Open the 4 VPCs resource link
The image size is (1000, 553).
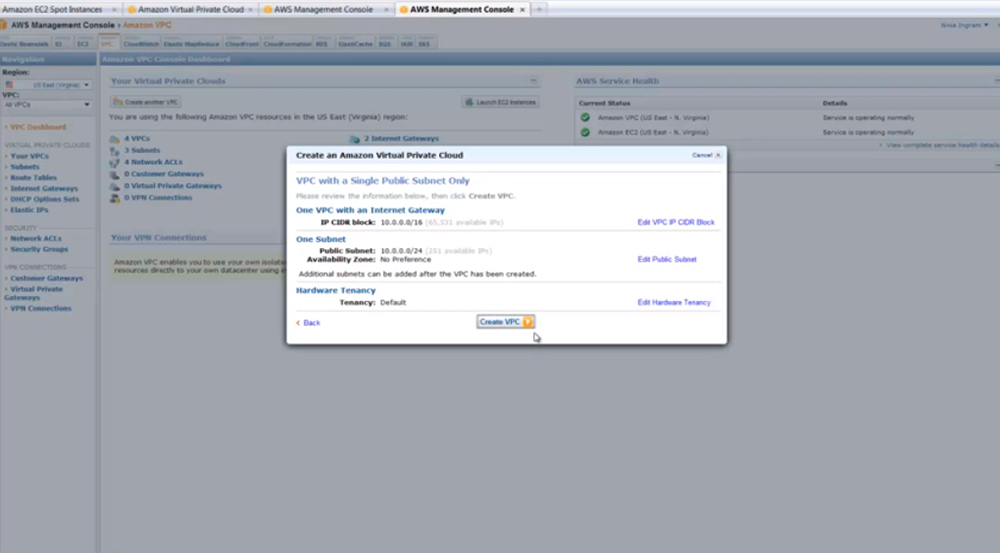click(137, 138)
